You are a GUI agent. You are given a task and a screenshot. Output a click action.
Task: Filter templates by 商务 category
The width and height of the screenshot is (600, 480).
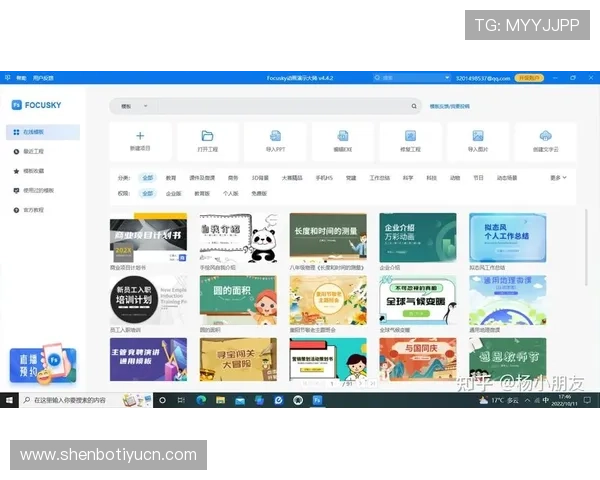point(233,178)
